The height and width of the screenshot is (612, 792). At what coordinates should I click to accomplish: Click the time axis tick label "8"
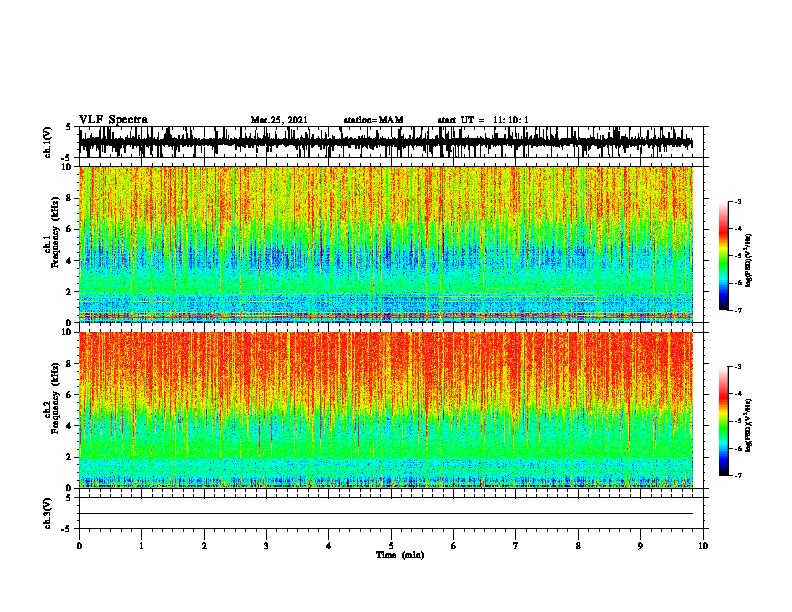click(x=578, y=546)
